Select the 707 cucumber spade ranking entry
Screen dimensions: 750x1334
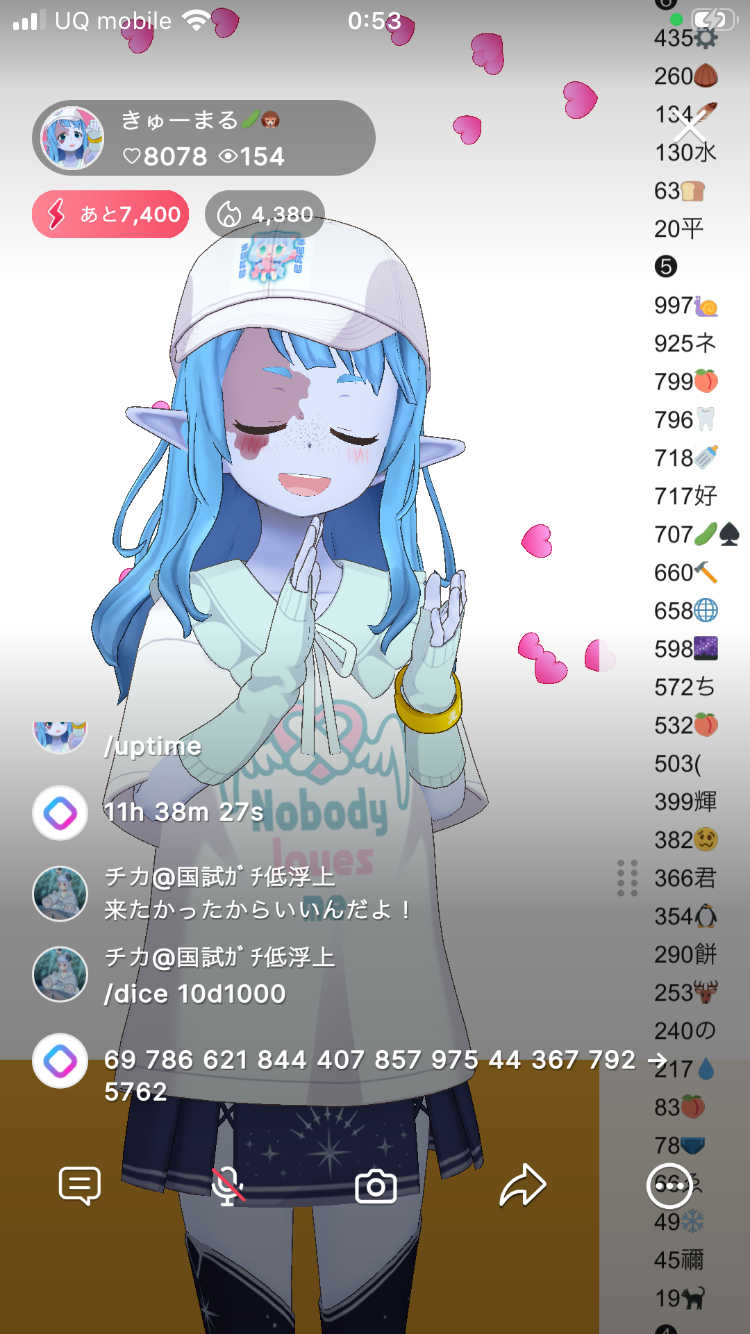pos(697,534)
